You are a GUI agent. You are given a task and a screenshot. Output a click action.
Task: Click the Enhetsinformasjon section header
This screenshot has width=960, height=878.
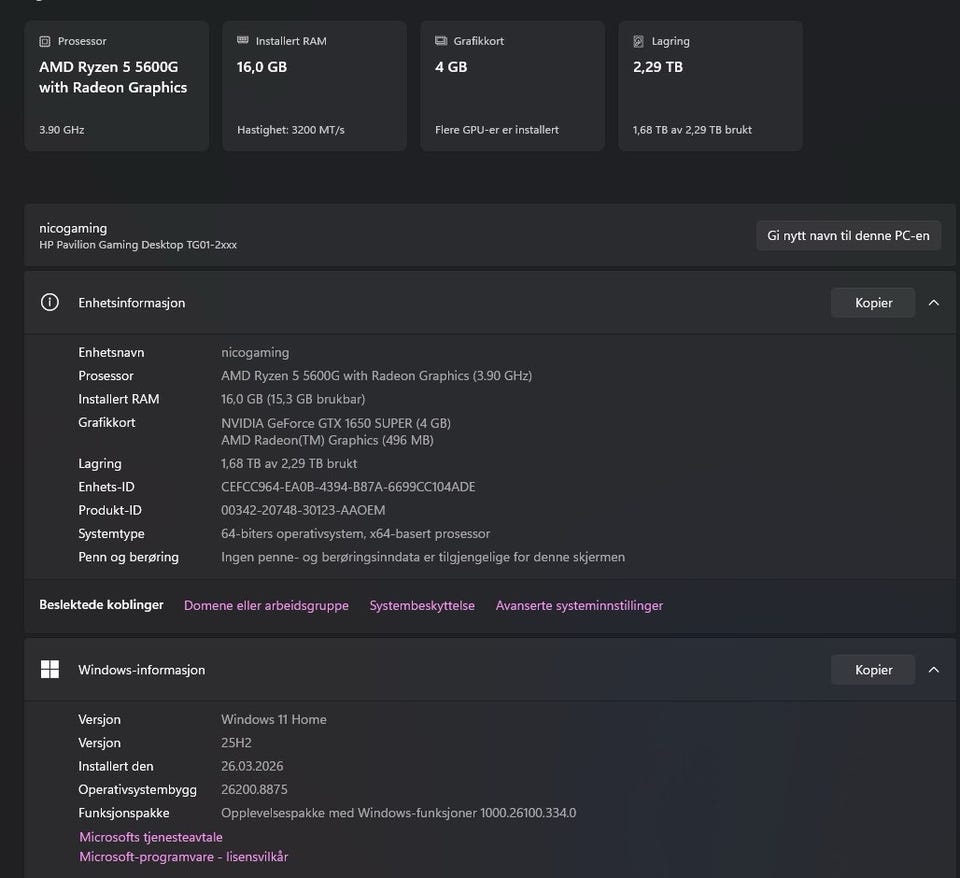(x=490, y=302)
